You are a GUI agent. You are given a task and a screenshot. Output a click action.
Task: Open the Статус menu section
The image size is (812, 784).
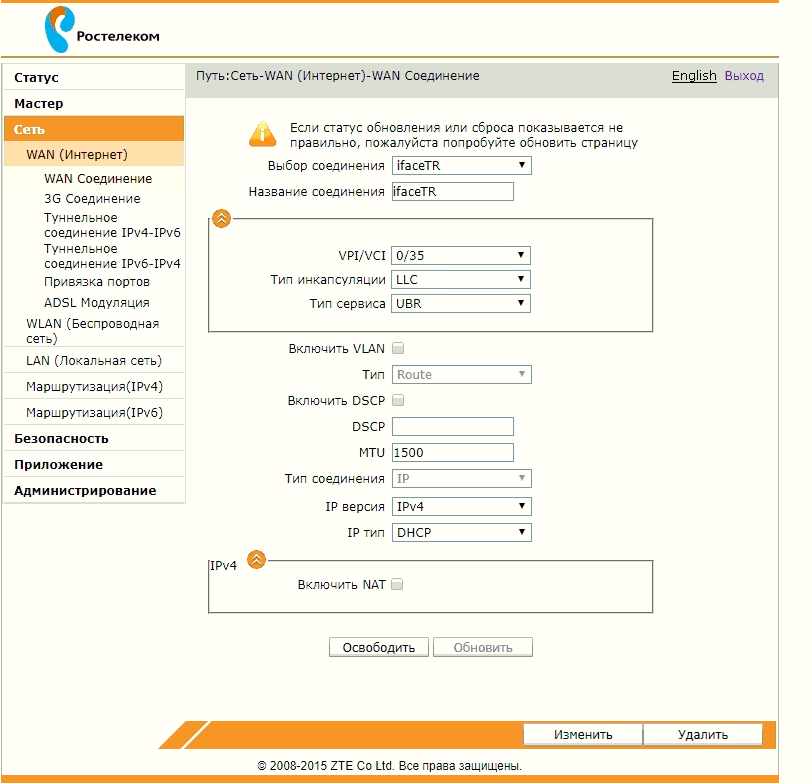pyautogui.click(x=37, y=78)
